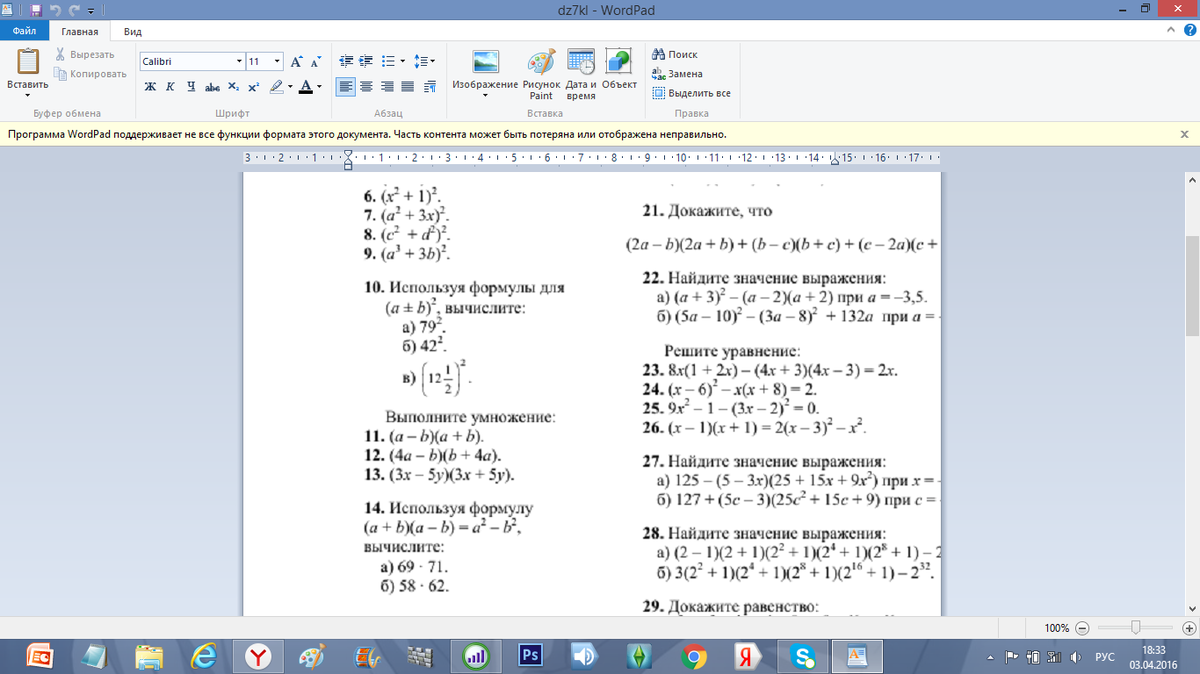
Task: Click the Cut (Вырезать) button
Action: point(84,54)
